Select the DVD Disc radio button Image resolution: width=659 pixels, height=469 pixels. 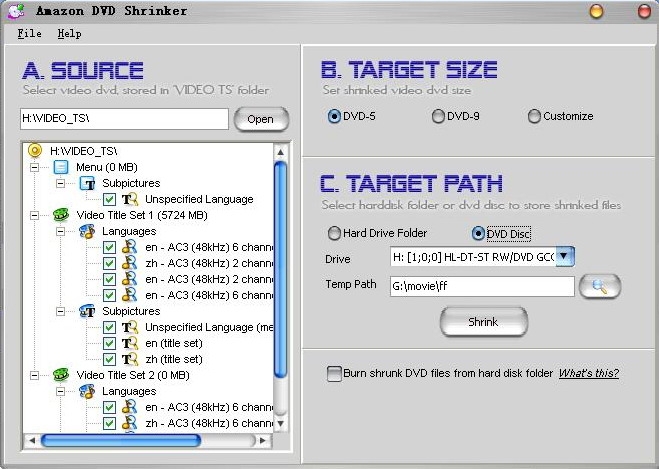[x=478, y=233]
